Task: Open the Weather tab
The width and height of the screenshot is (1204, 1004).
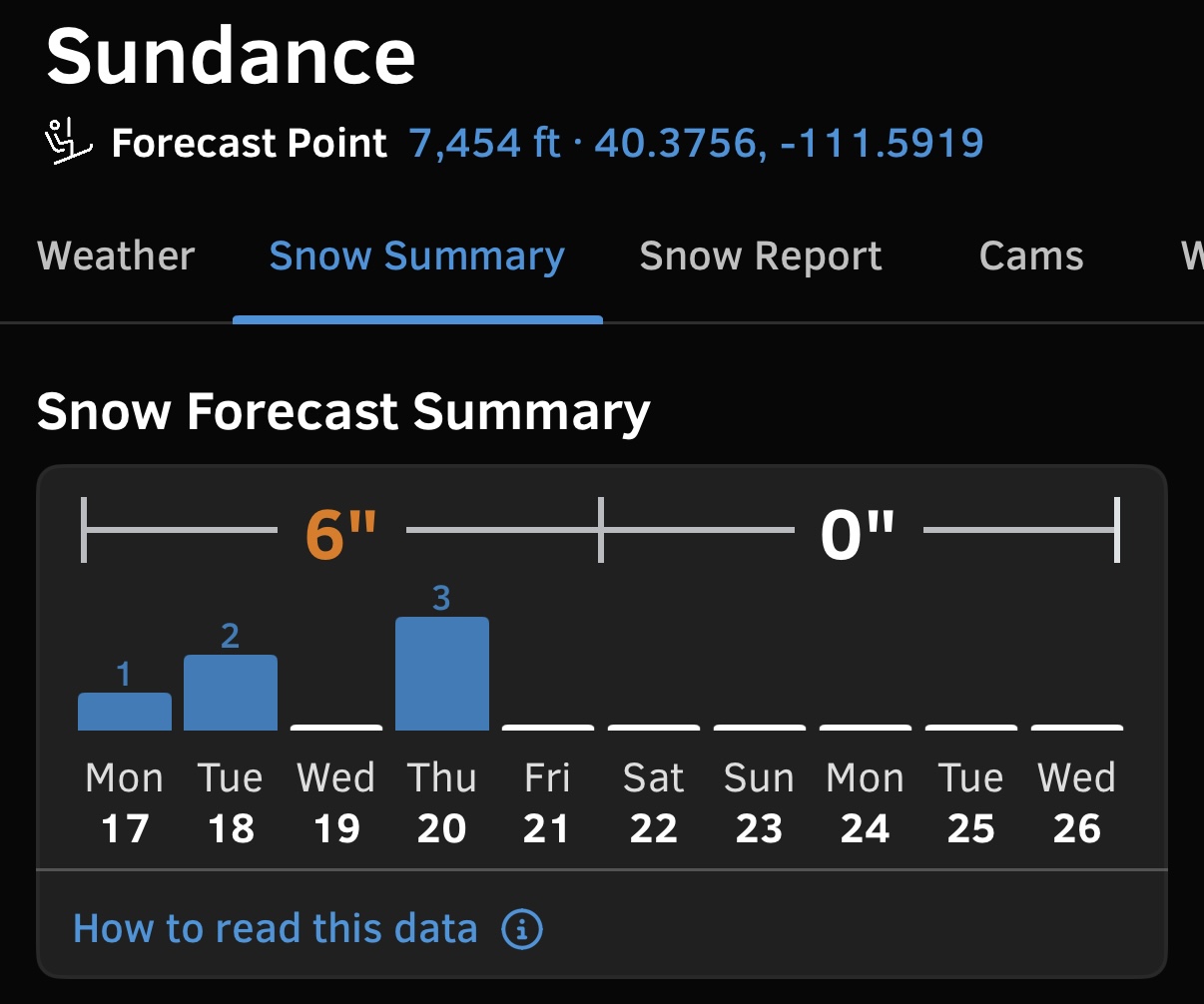Action: pyautogui.click(x=116, y=256)
